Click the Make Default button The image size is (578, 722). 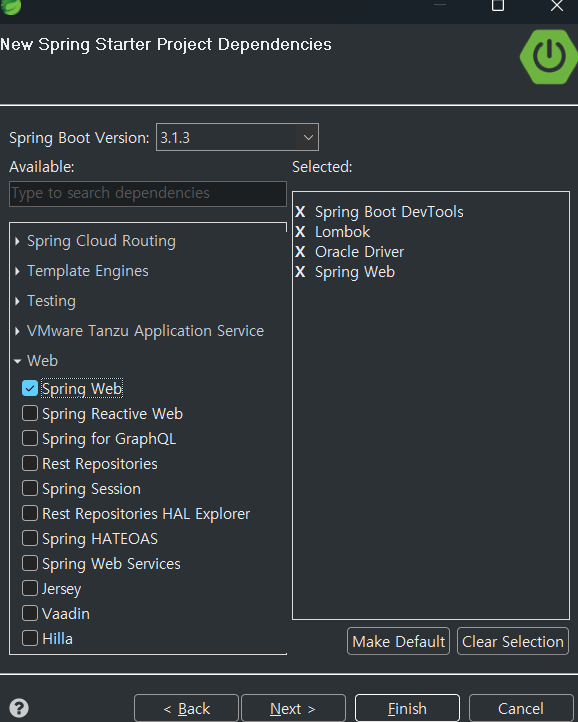[398, 641]
